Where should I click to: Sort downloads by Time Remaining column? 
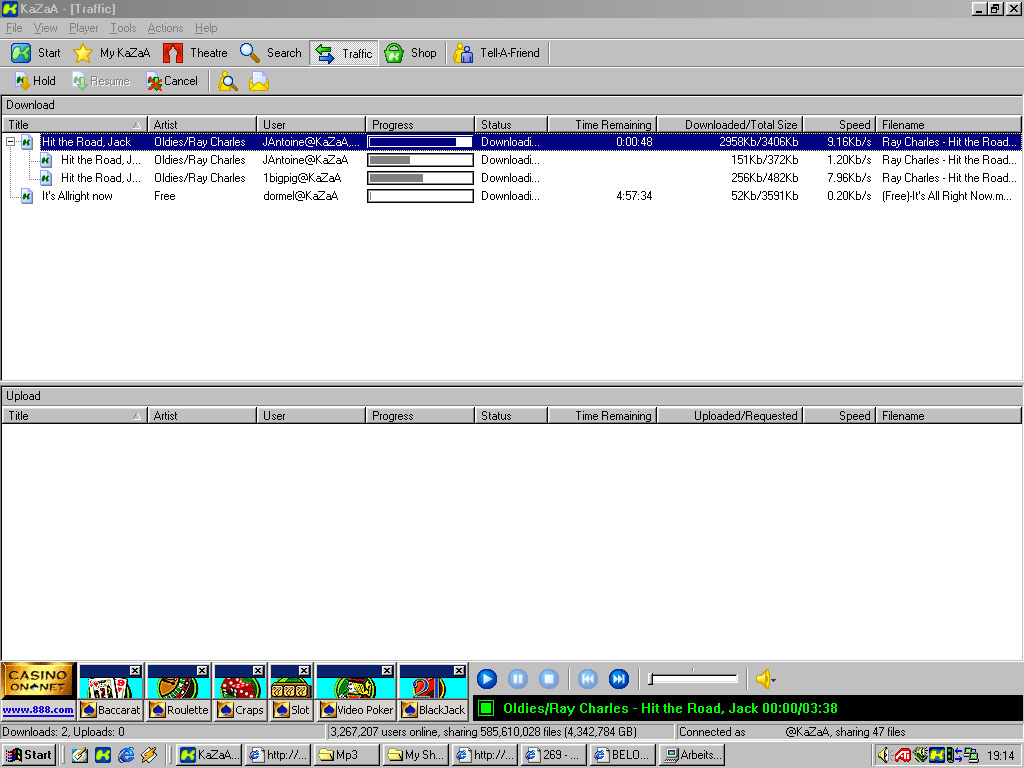pyautogui.click(x=603, y=125)
